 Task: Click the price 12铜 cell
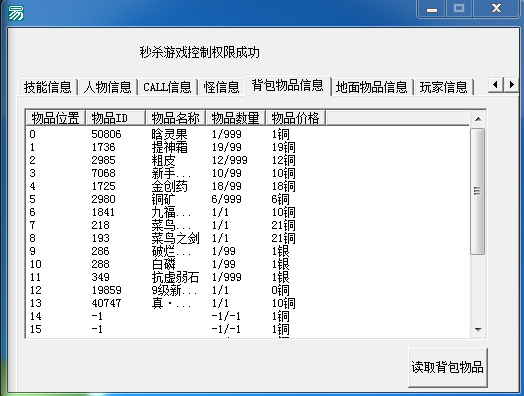283,160
